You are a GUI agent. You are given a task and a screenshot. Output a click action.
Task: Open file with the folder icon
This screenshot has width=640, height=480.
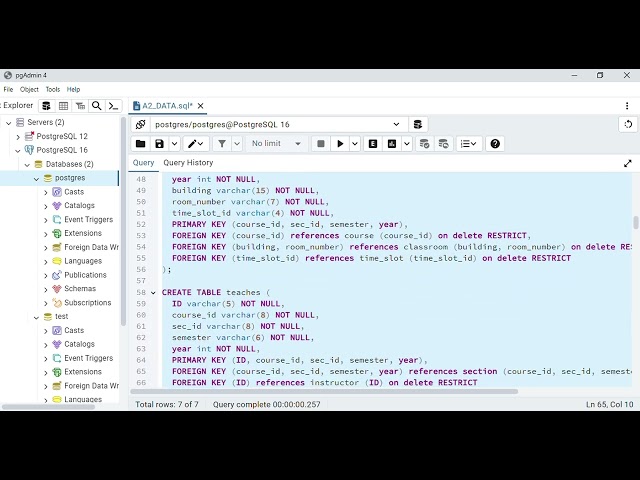coord(140,144)
